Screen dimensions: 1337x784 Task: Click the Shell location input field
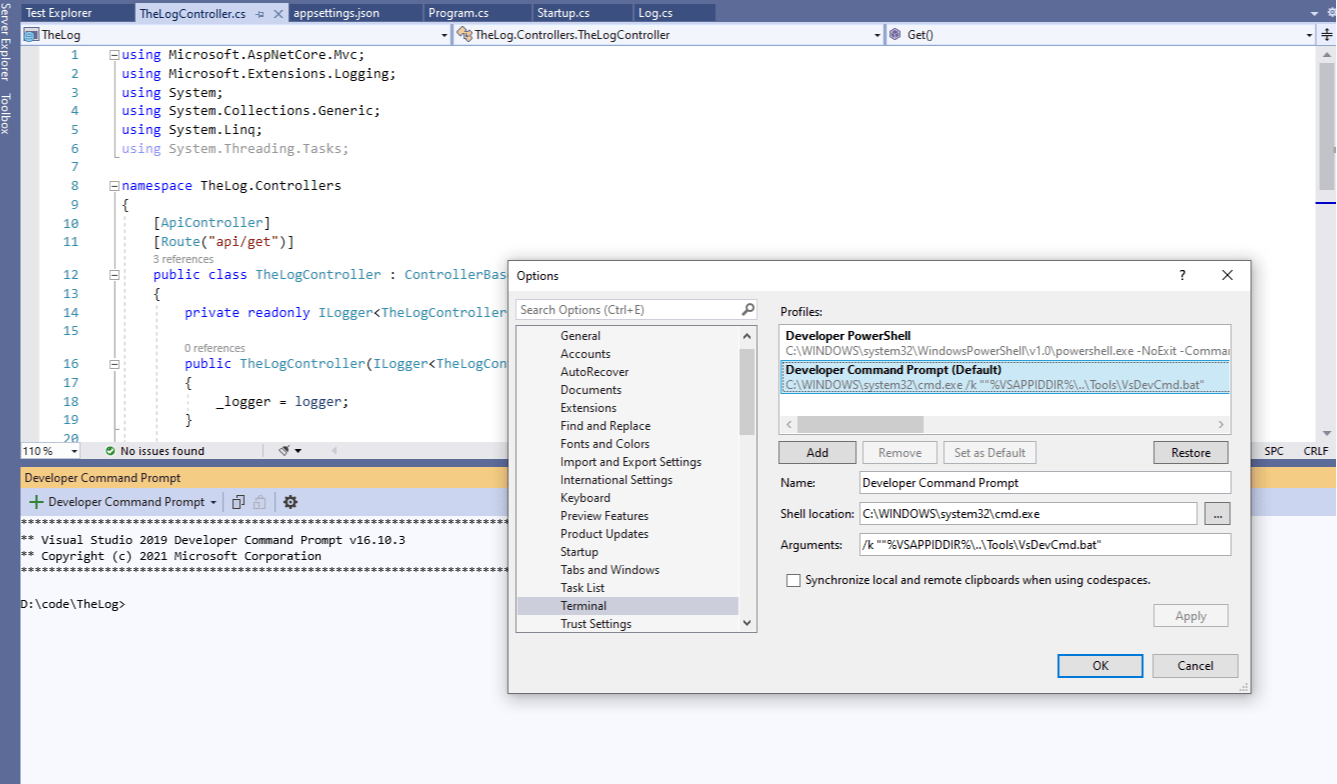point(1027,514)
